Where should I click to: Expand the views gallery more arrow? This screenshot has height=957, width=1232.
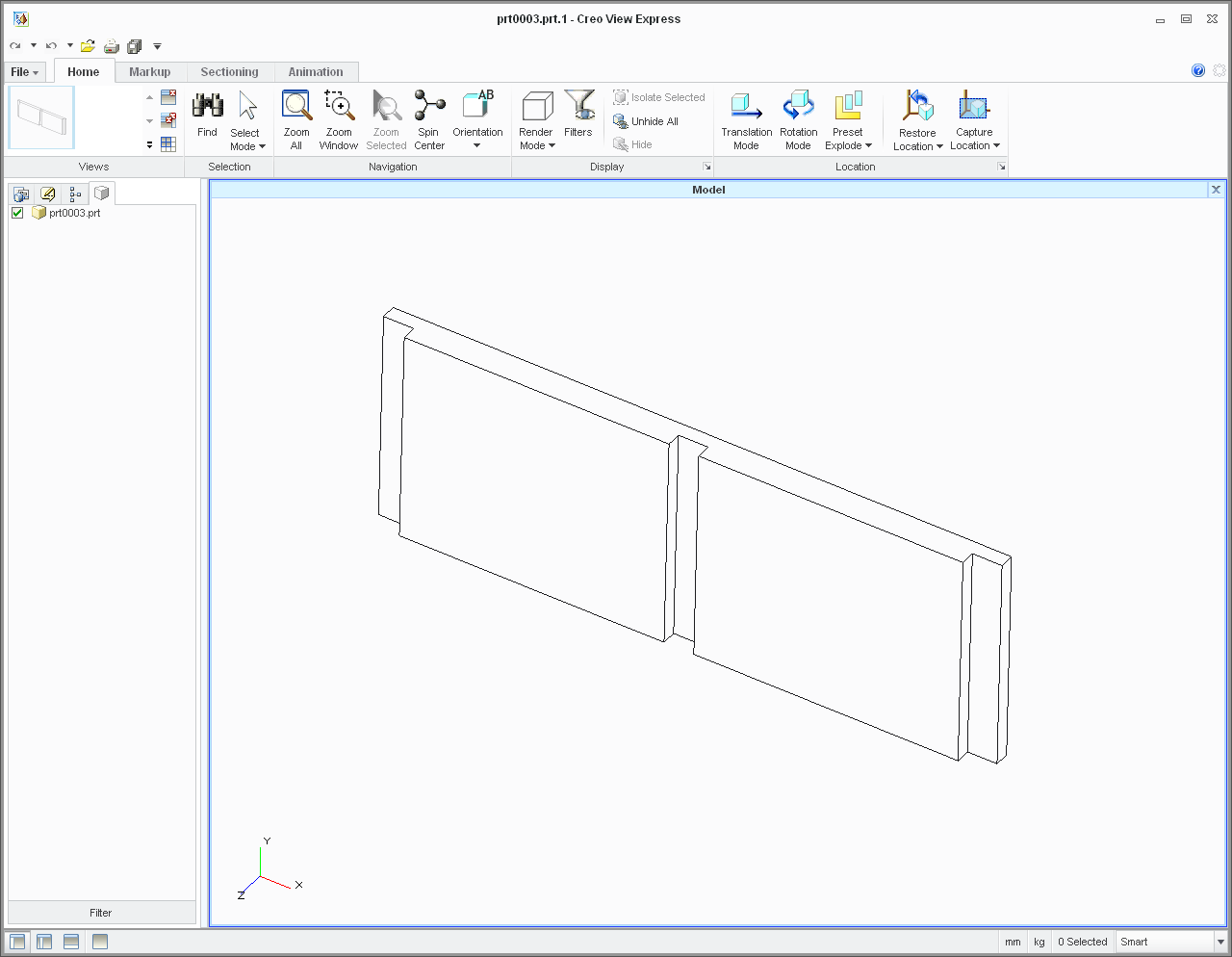coord(149,144)
